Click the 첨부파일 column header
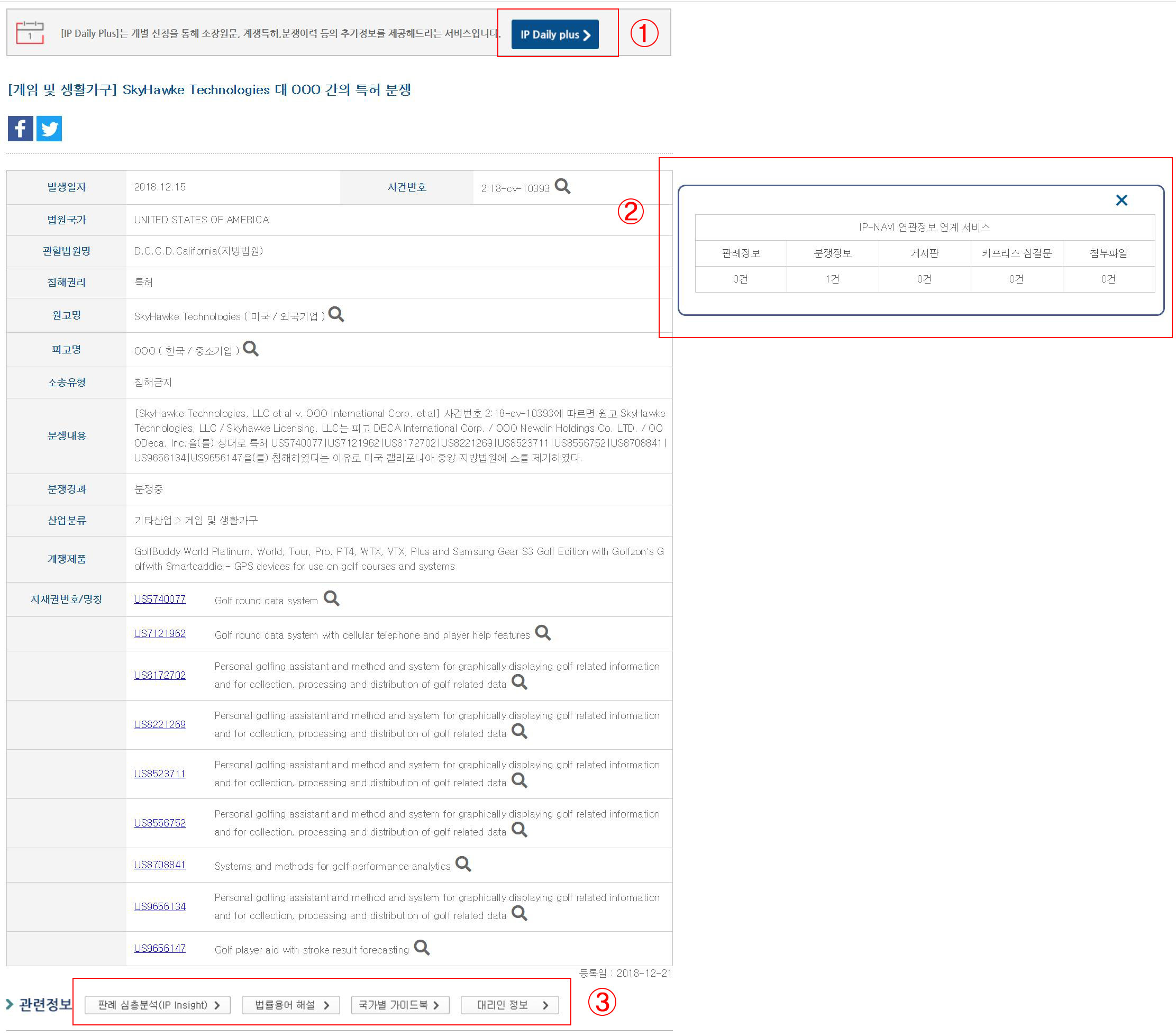The width and height of the screenshot is (1176, 1036). tap(1109, 253)
